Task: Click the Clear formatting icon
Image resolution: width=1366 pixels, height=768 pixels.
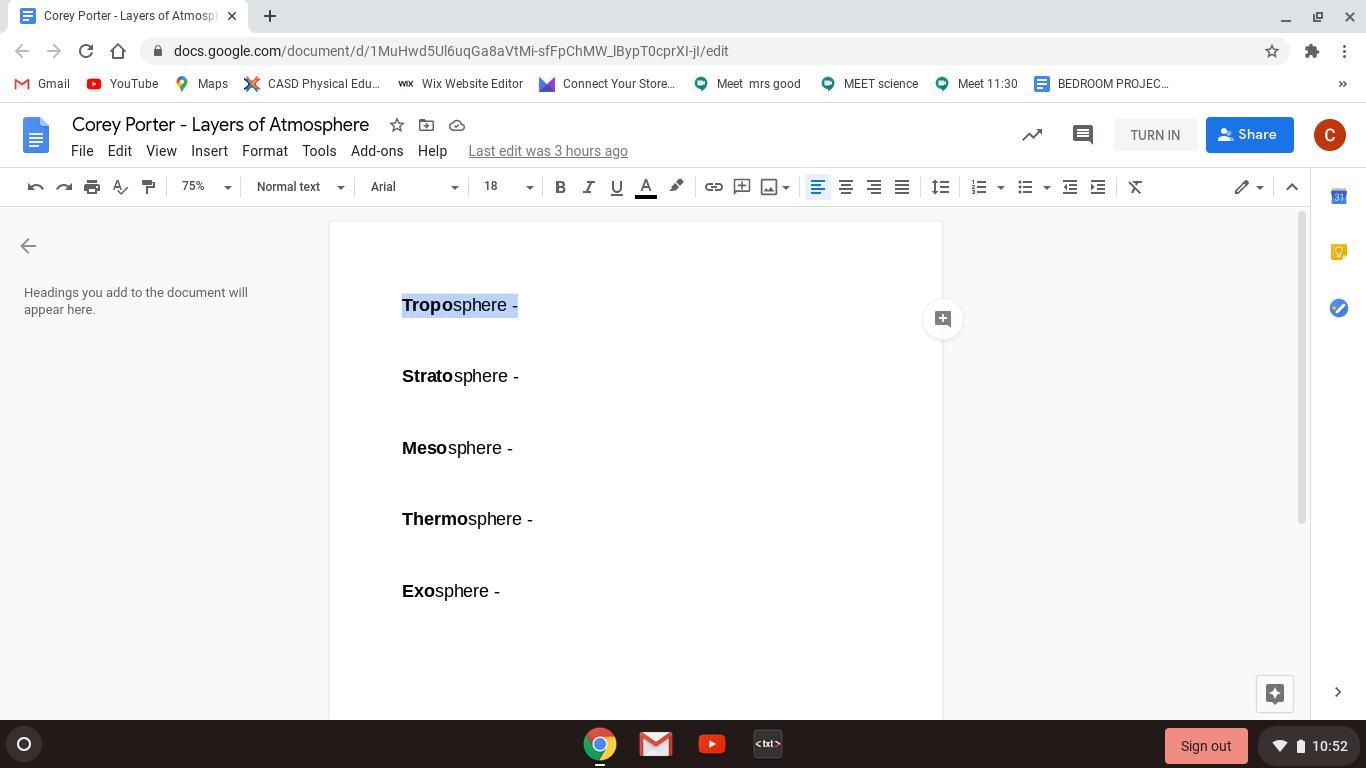Action: tap(1135, 187)
